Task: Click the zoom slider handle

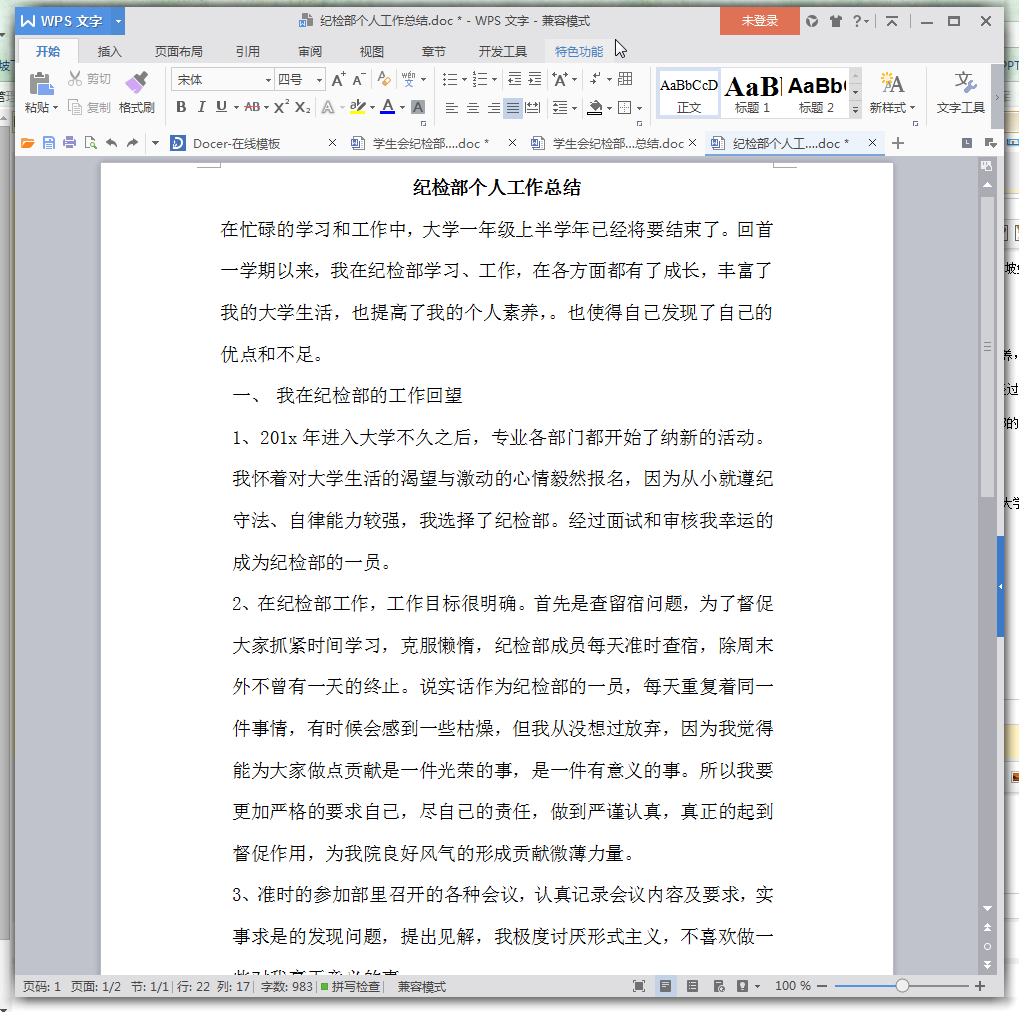Action: [x=902, y=986]
